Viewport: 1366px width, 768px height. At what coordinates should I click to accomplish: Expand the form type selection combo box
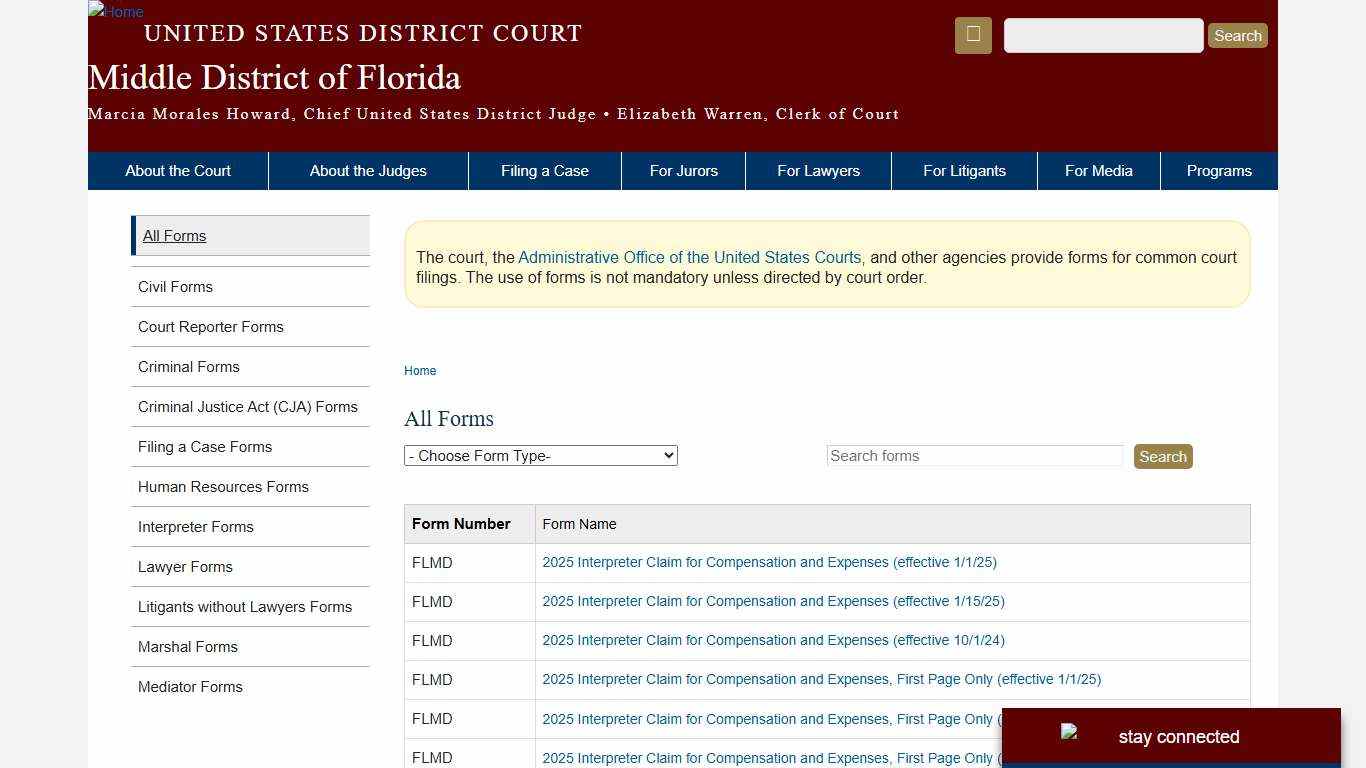pos(540,455)
